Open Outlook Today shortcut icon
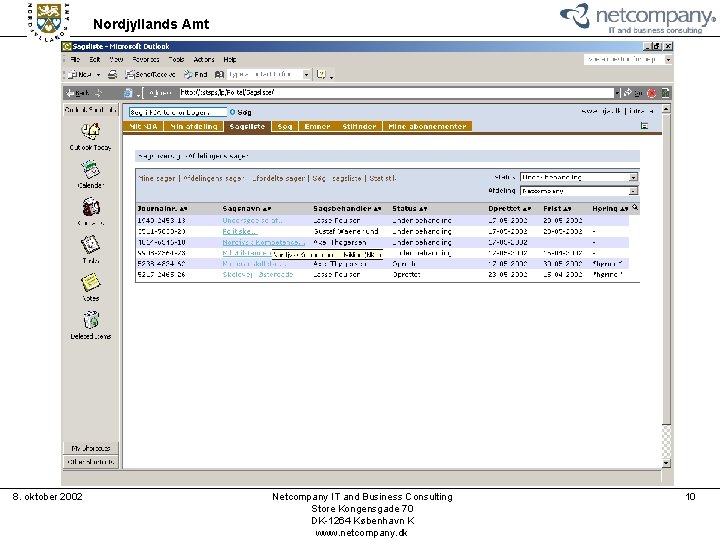 90,131
